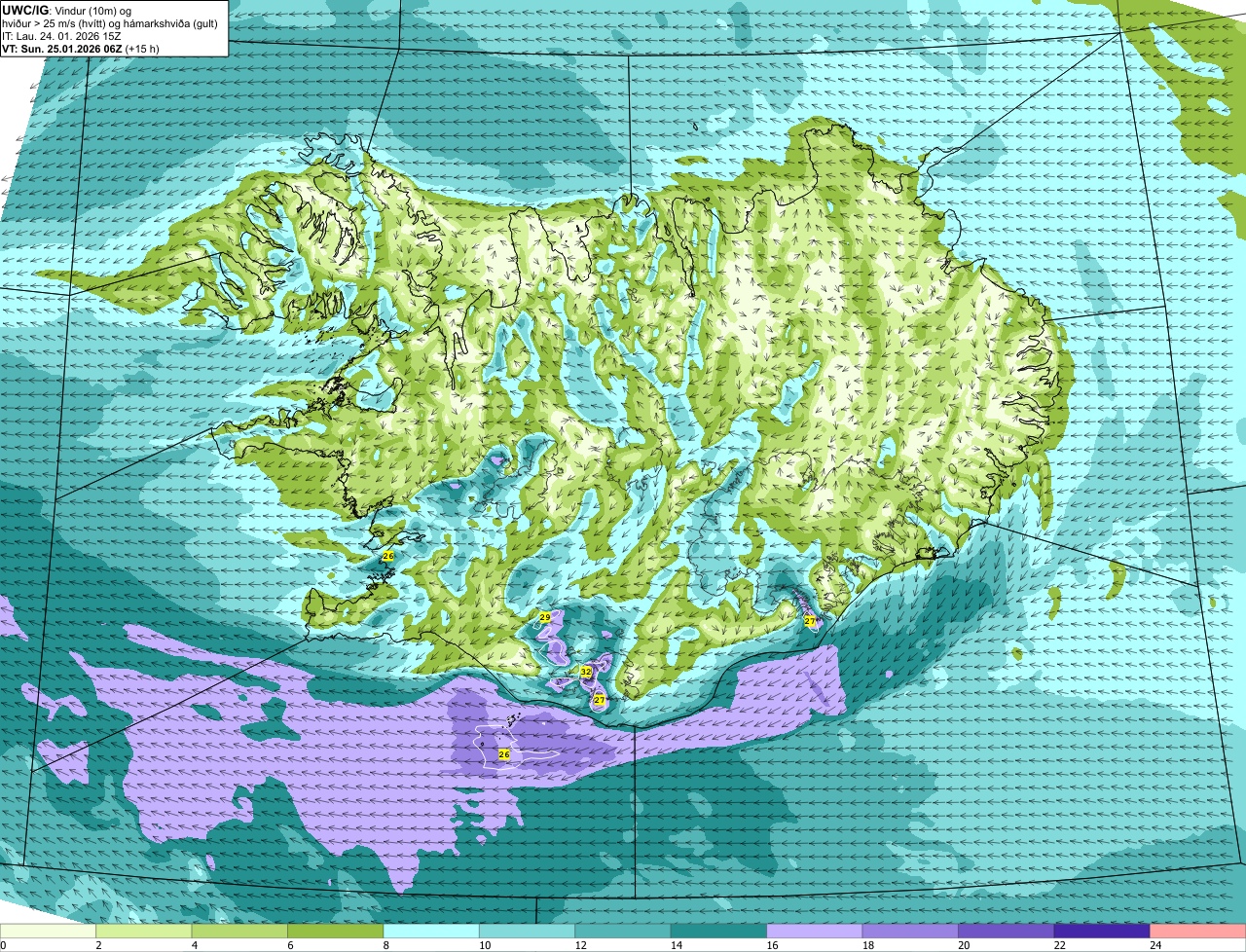Click the valid time "VT: Sun. 25.01.2026 06Z"
Image resolution: width=1246 pixels, height=952 pixels.
pos(61,49)
